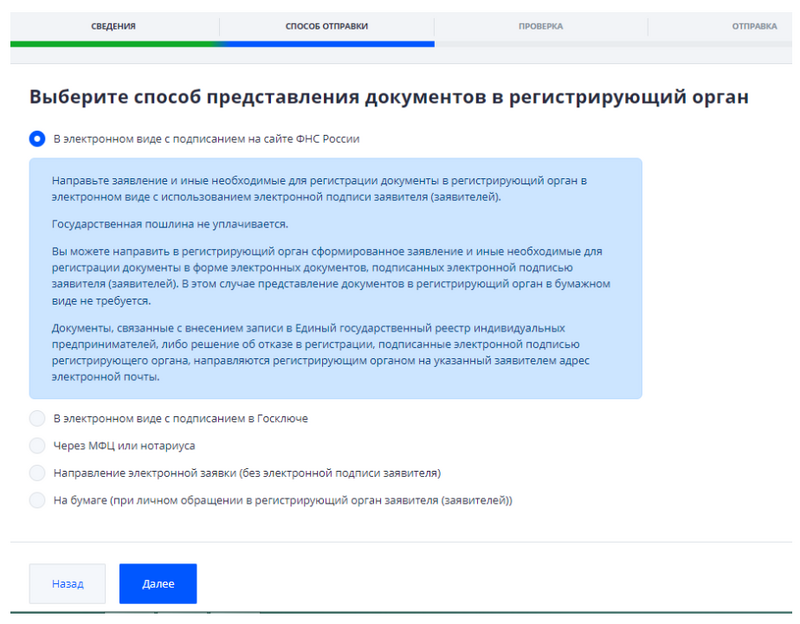
Task: Click label 'В электронном виде с подписанием в Госключе'
Action: pyautogui.click(x=181, y=418)
